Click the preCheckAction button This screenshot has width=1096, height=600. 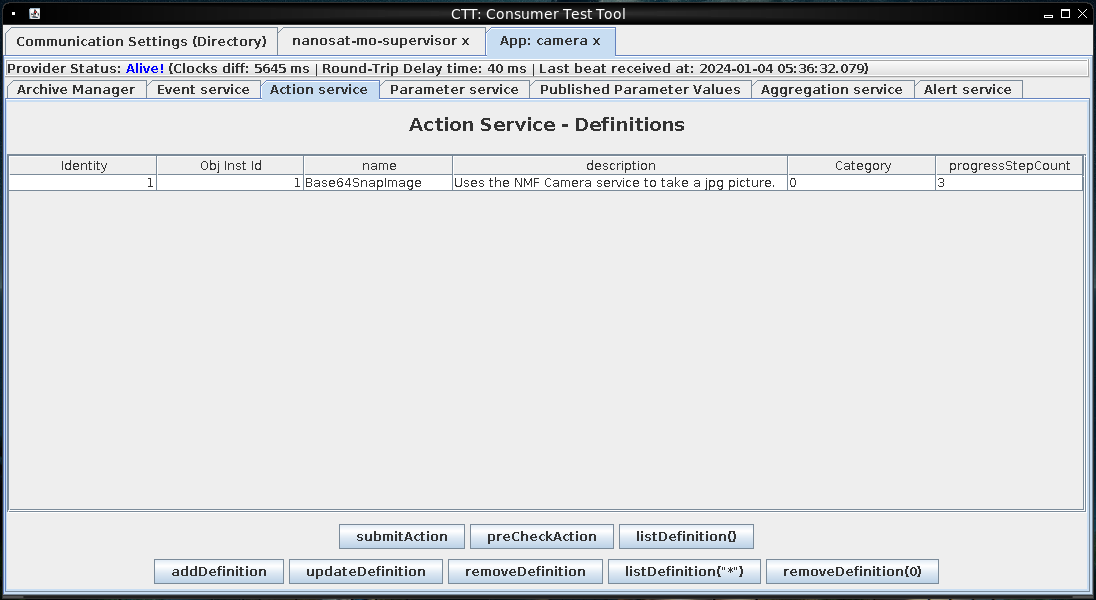541,537
